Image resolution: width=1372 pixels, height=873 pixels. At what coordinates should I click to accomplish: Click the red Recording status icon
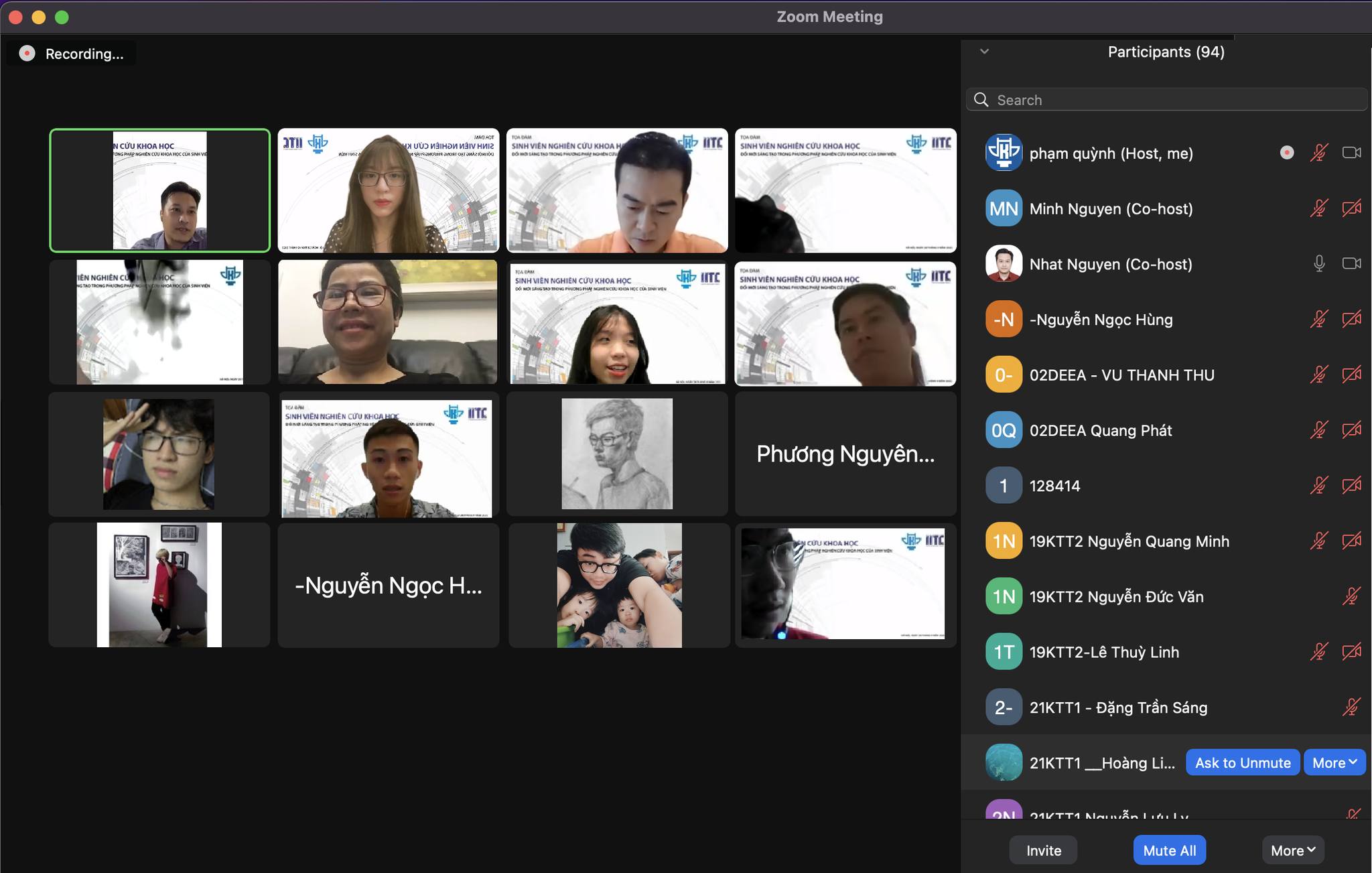click(x=27, y=54)
